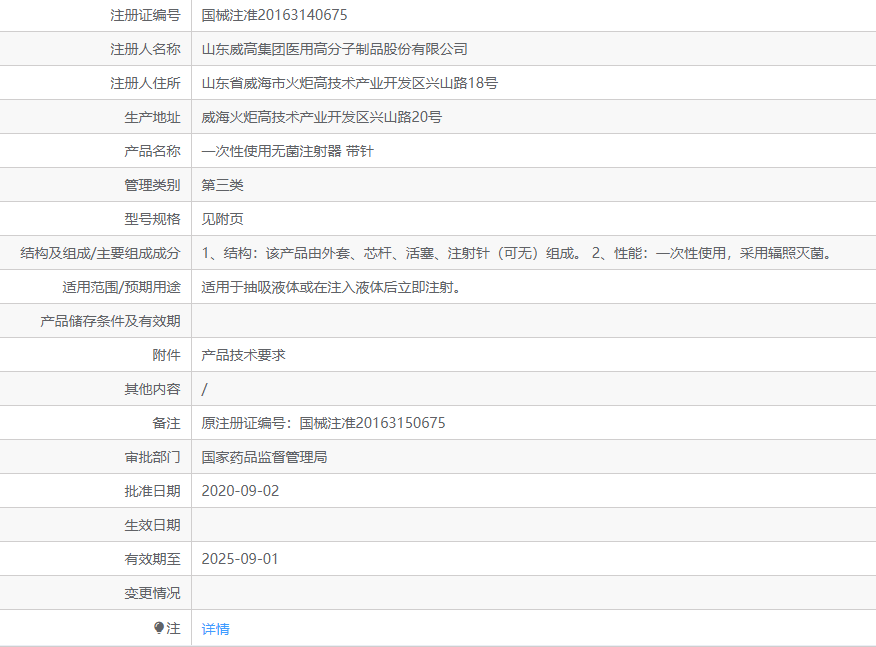Select address 山东省威海市火炬高技术产业开发区兴山路18号
The width and height of the screenshot is (876, 647).
point(349,83)
